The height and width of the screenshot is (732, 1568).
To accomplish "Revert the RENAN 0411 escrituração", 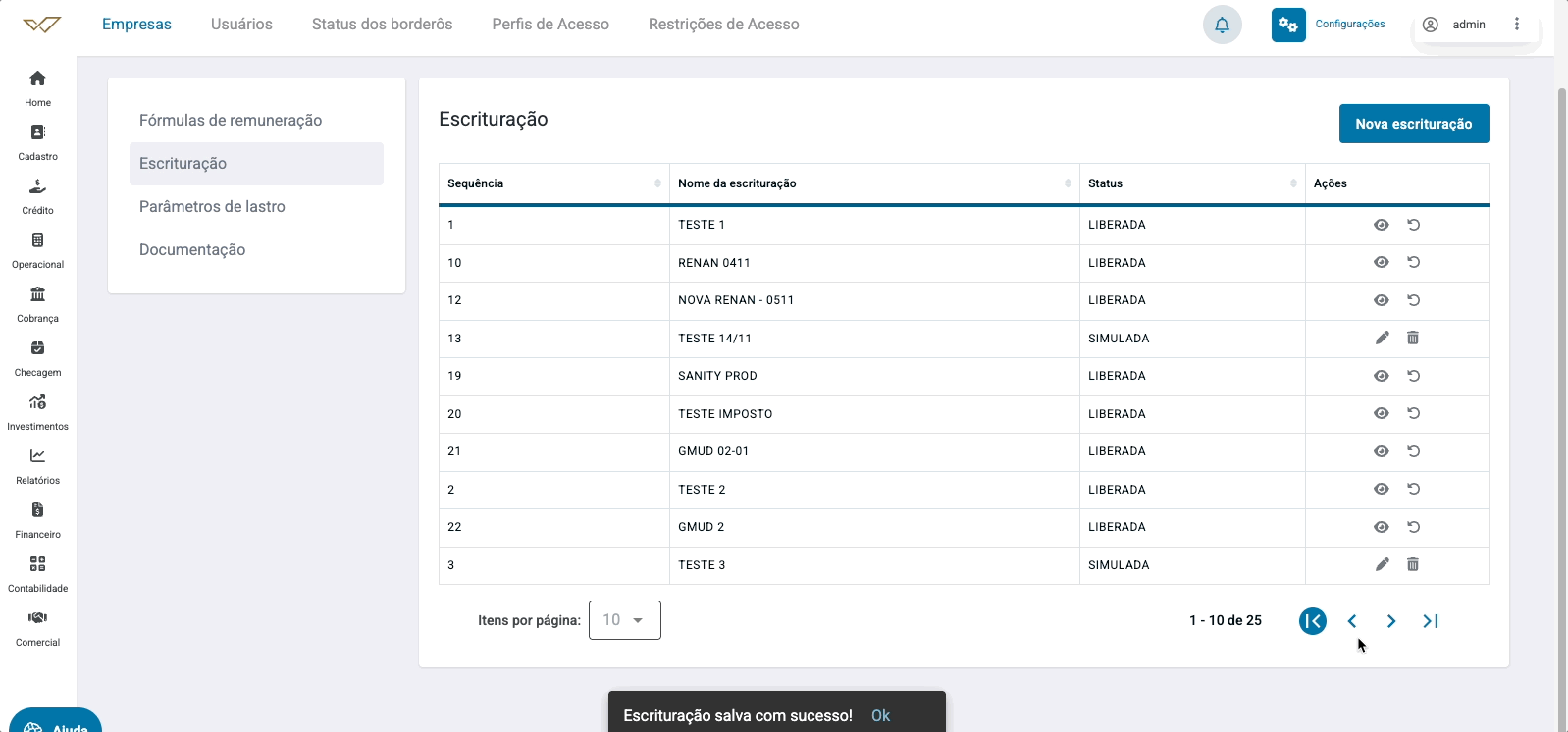I will [x=1413, y=262].
